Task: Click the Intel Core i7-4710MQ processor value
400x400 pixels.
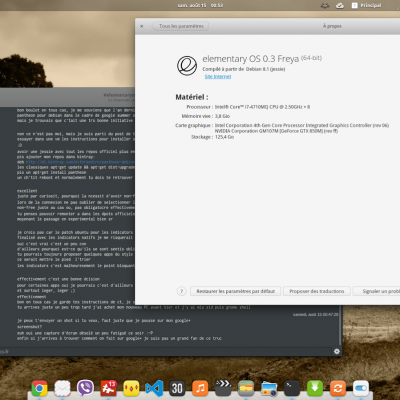Action: 262,107
